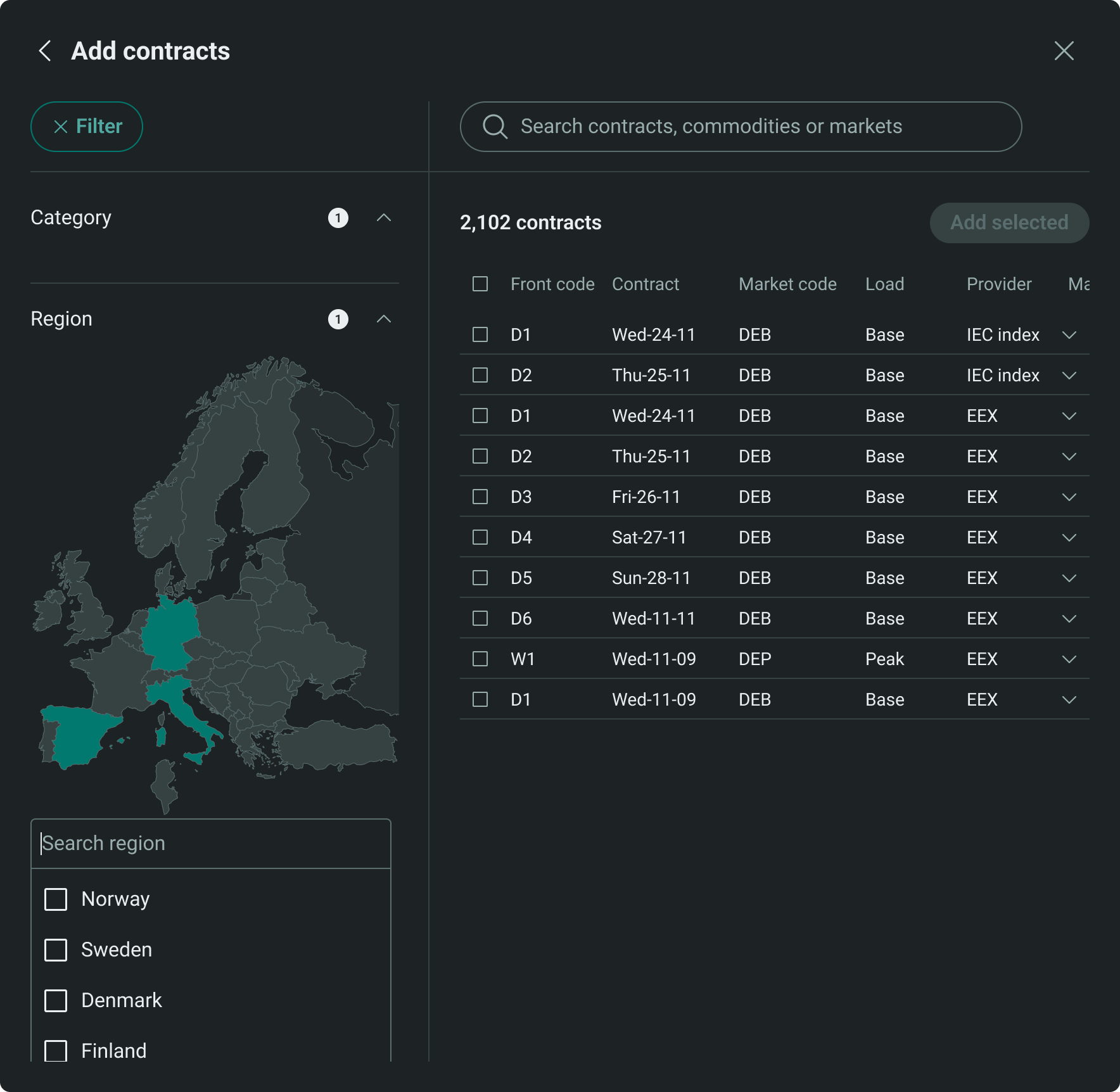Expand the W1 Wed-11-09 DEP Peak row

tap(1069, 659)
